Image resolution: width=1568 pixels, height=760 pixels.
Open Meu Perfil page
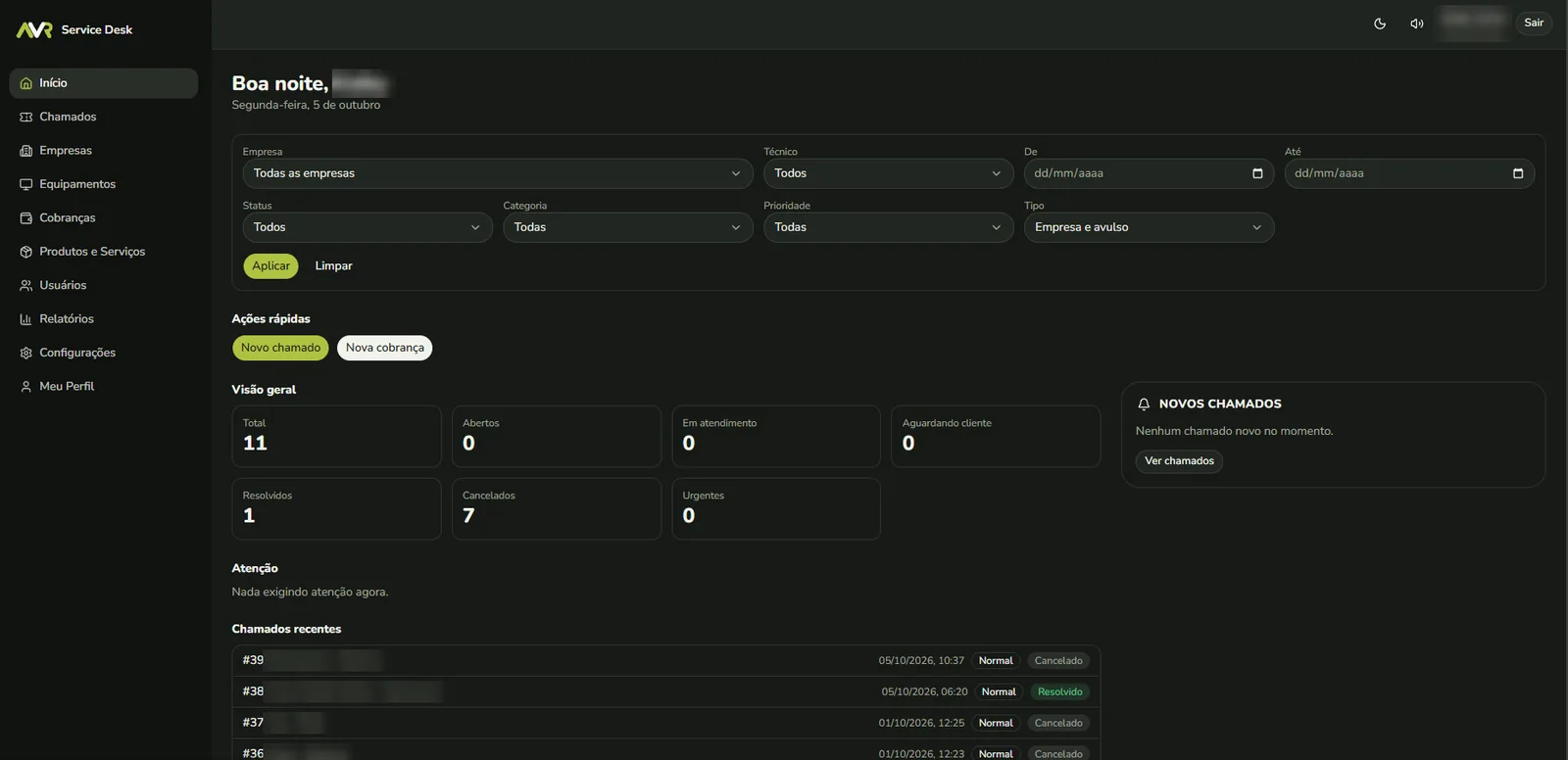coord(104,387)
